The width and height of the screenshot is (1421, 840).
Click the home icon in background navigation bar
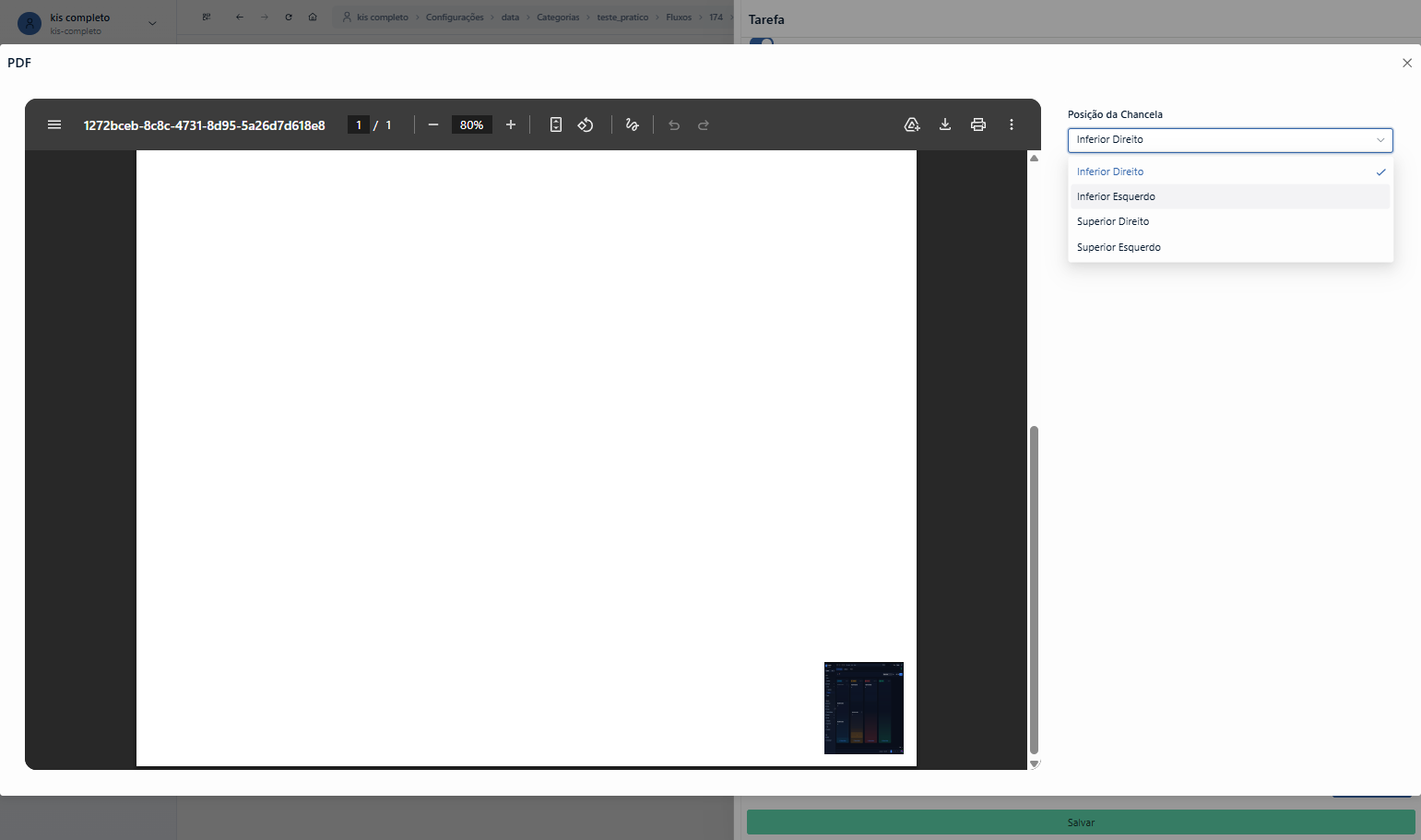(313, 17)
